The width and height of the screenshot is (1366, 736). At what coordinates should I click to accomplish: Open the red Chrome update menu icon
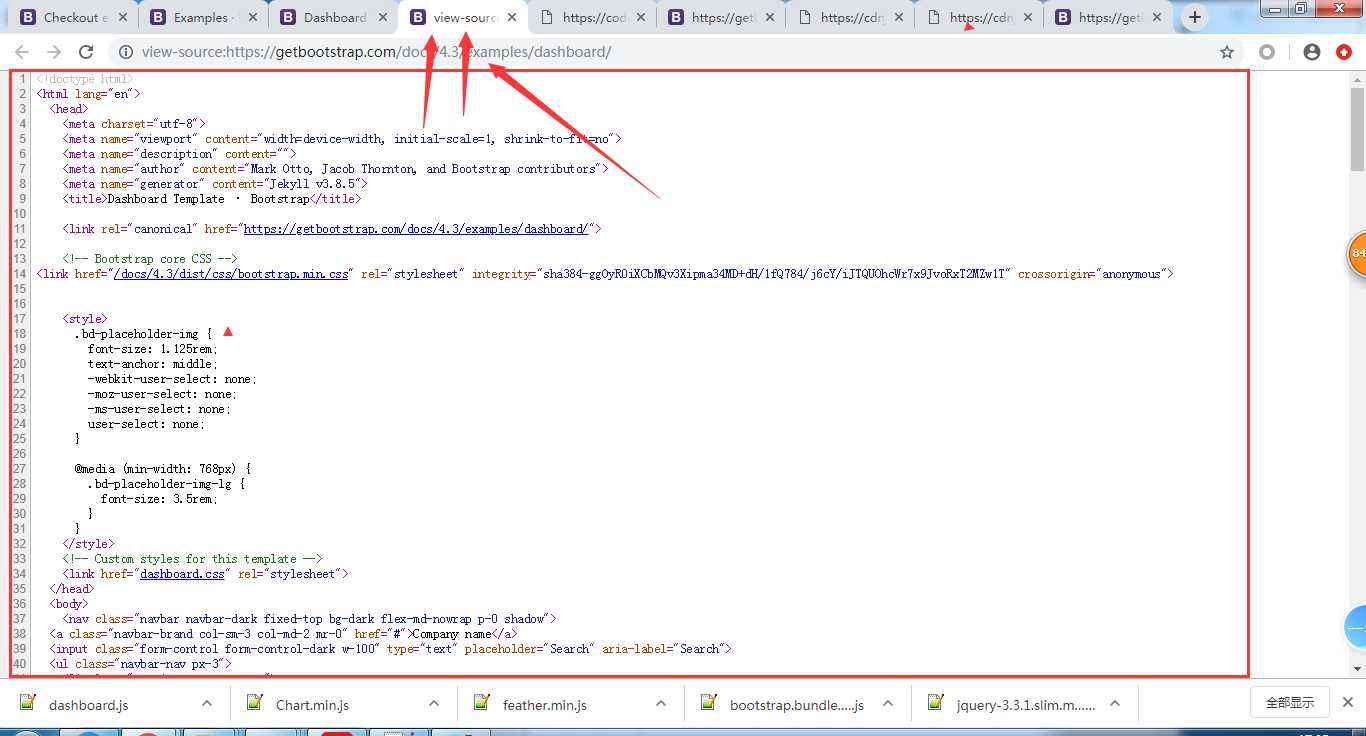[x=1344, y=52]
